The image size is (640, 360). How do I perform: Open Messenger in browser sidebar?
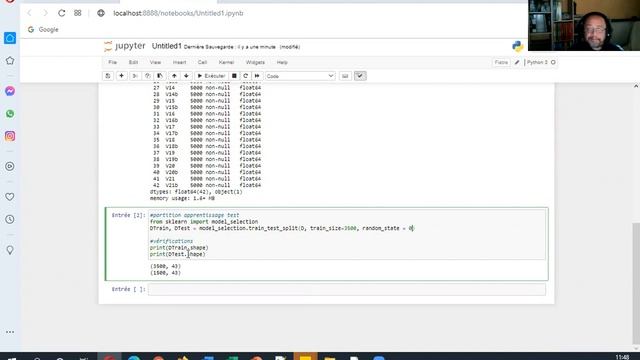pyautogui.click(x=10, y=91)
